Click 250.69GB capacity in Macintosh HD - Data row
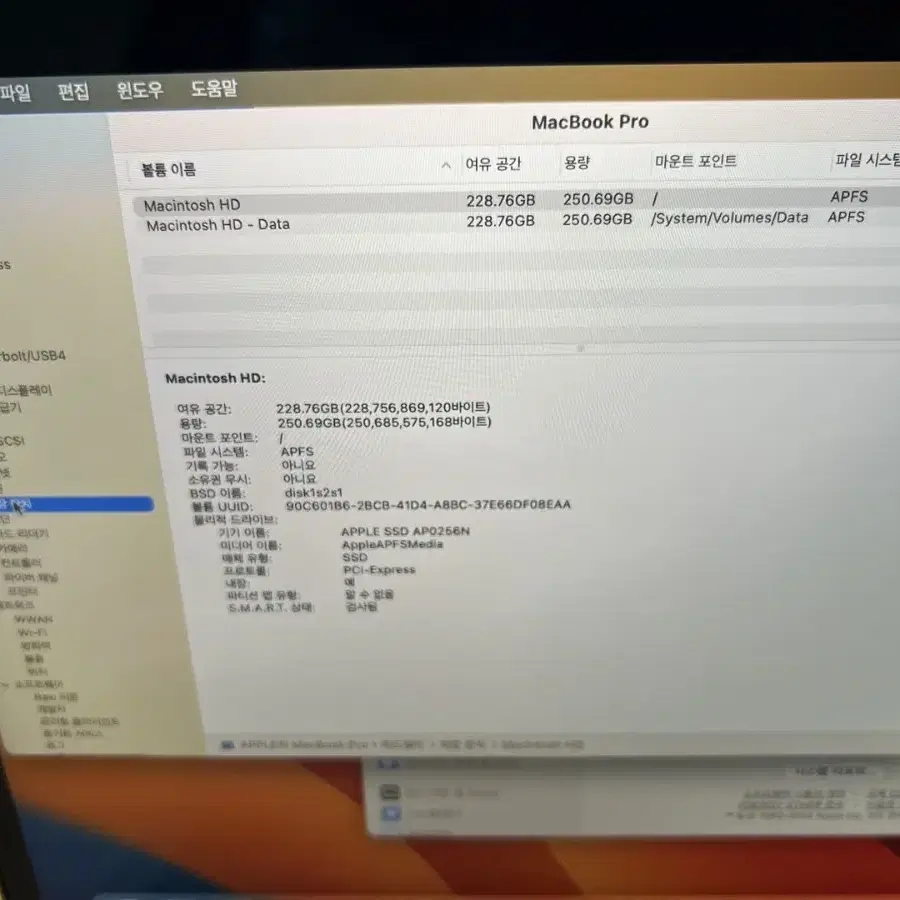The height and width of the screenshot is (900, 900). [x=597, y=219]
